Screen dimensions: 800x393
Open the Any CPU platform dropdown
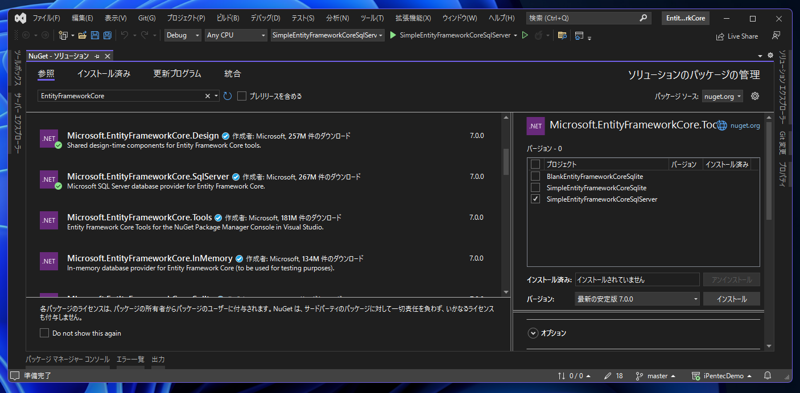click(236, 36)
